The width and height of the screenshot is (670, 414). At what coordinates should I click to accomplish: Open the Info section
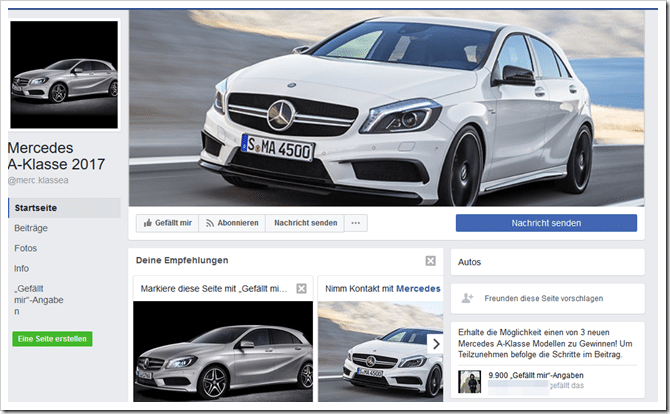(x=21, y=268)
